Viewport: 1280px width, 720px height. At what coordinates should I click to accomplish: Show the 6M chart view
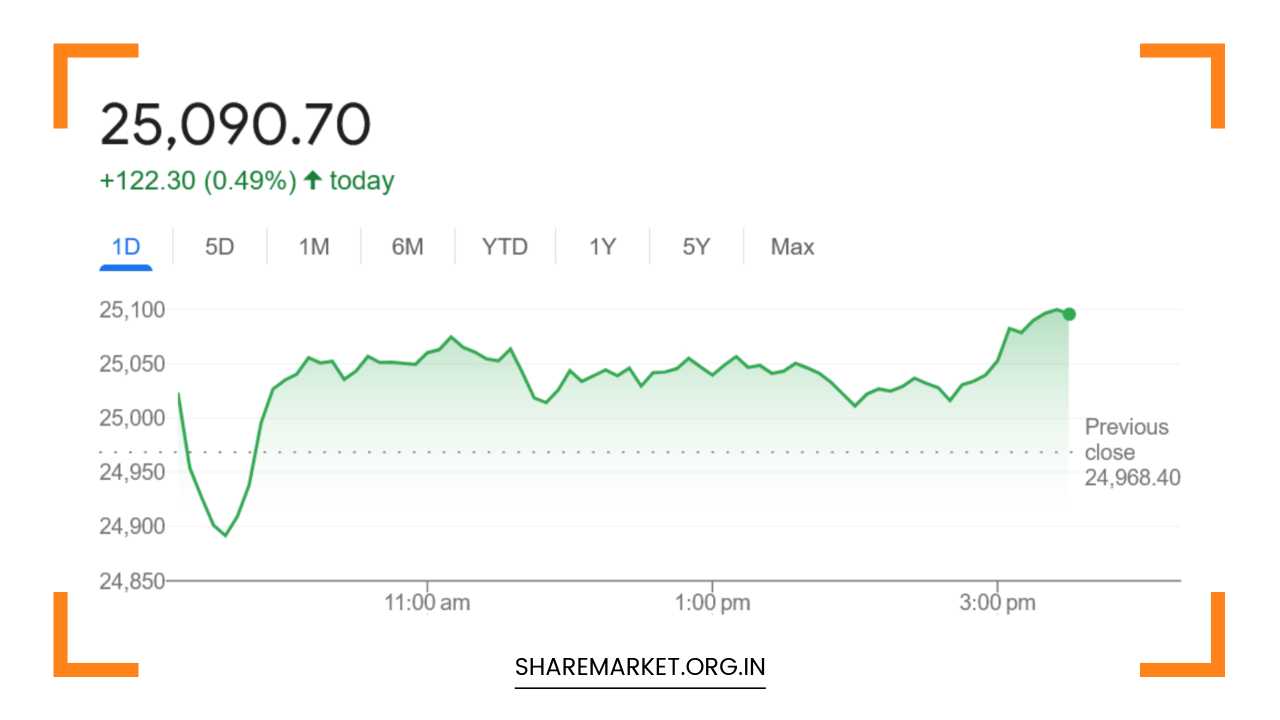point(407,247)
